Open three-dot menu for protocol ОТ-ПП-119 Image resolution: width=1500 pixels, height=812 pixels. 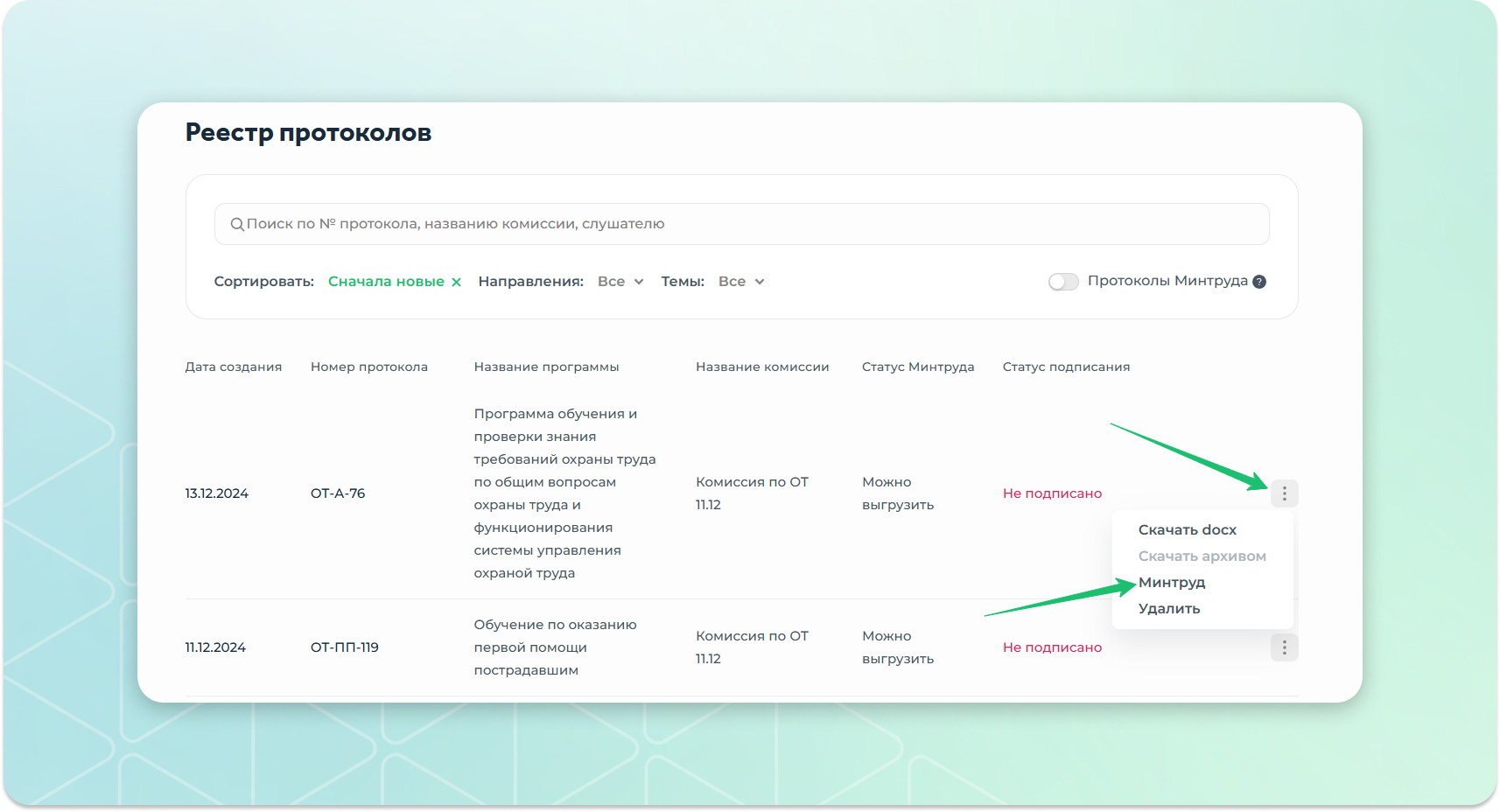pyautogui.click(x=1284, y=647)
